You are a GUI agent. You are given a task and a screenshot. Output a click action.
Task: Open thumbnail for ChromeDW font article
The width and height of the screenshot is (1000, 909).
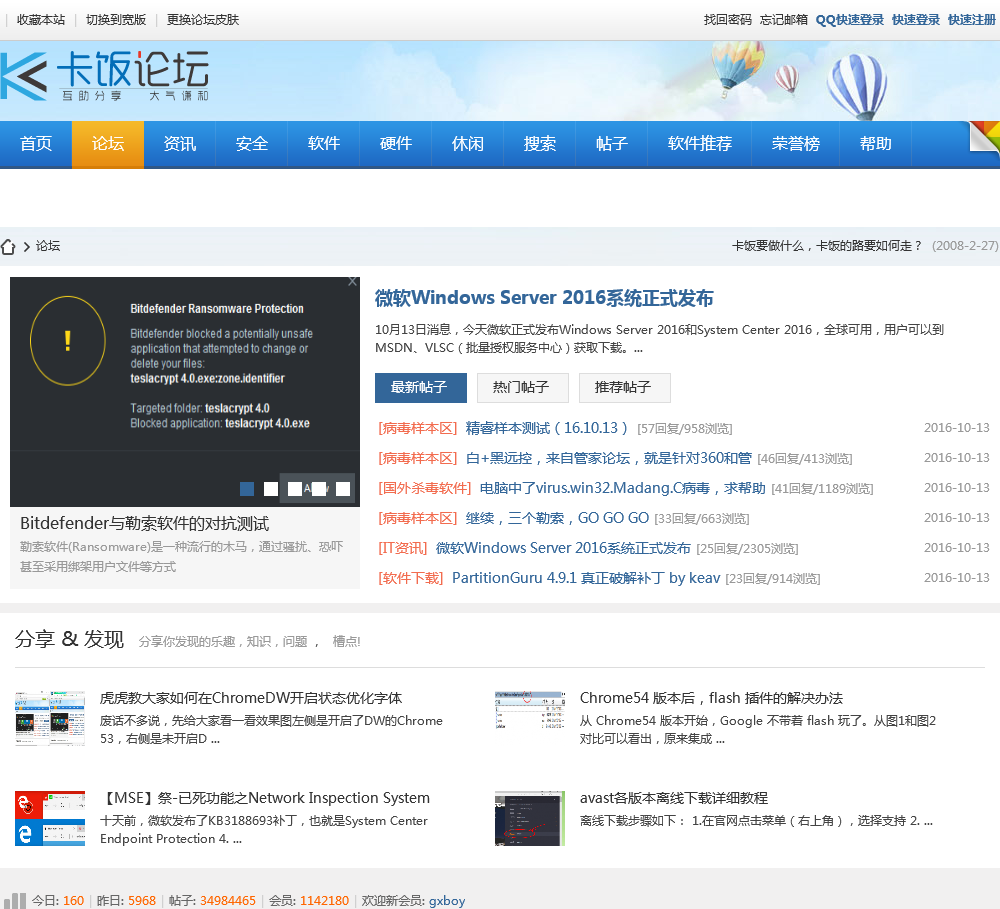pyautogui.click(x=50, y=718)
